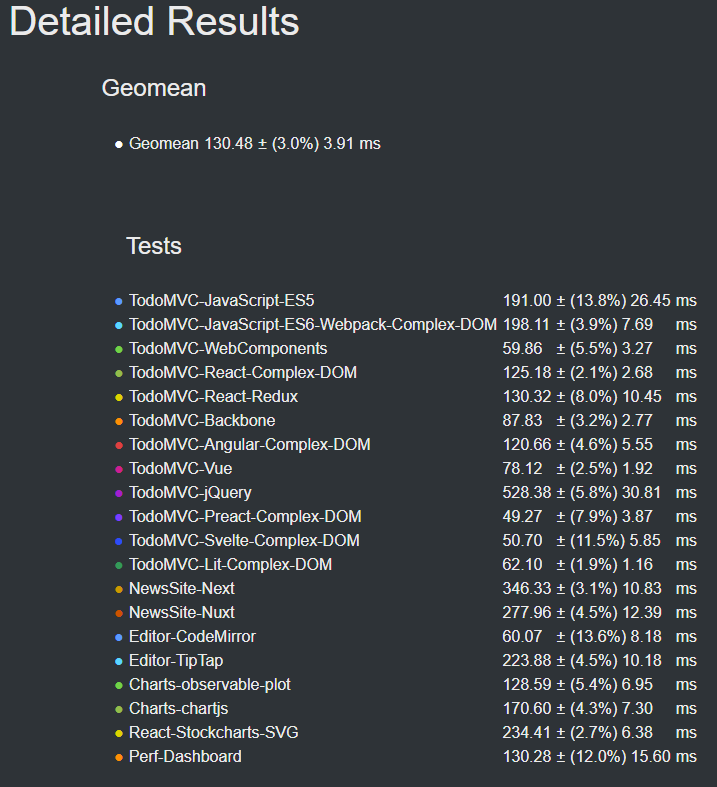
Task: Open the Editor-CodeMirror result entry
Action: tap(192, 637)
